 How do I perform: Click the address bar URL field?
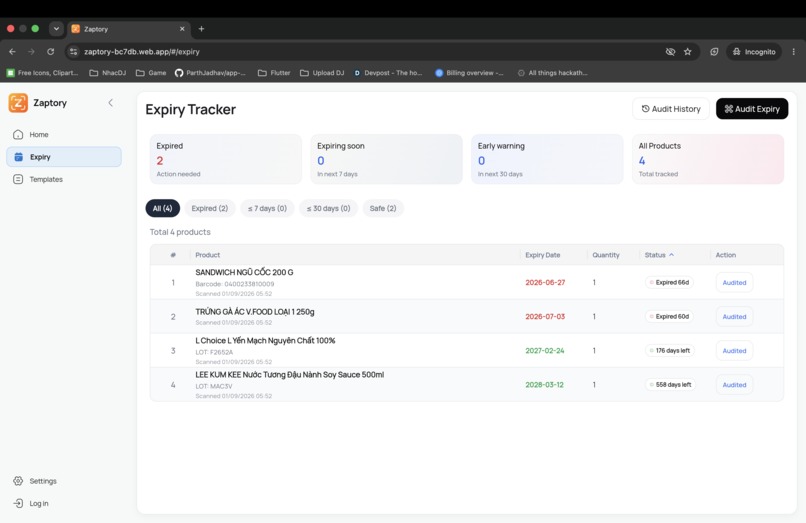(381, 51)
